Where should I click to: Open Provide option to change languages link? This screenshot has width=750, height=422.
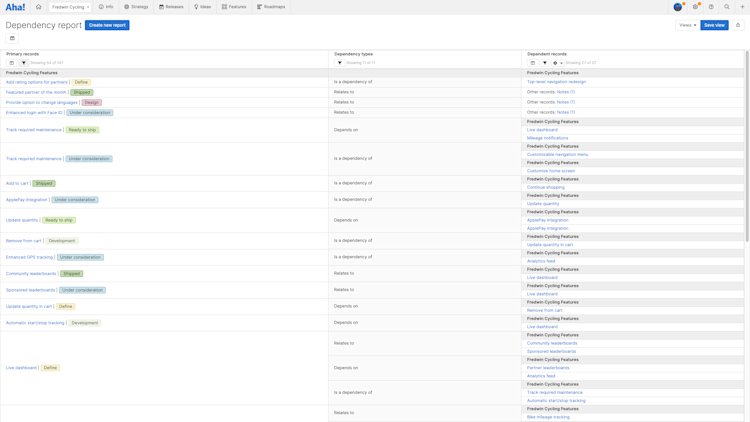[42, 102]
